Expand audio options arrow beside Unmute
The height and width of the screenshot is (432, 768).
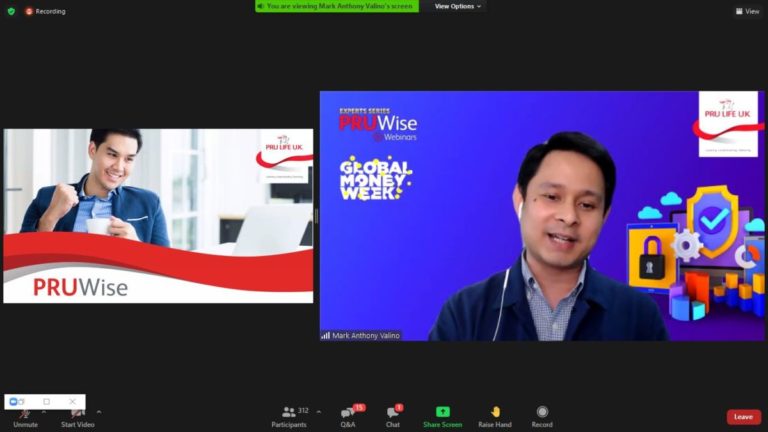[x=44, y=412]
